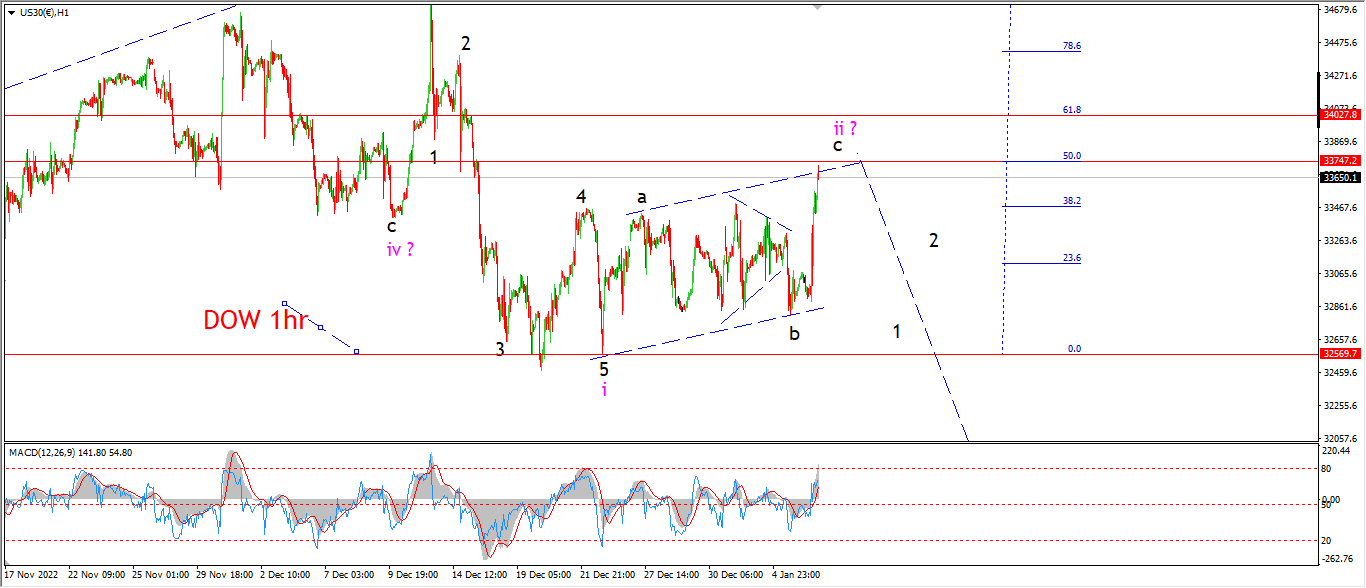Click the magenta 'ii ?' wave label
The height and width of the screenshot is (588, 1366).
(844, 127)
